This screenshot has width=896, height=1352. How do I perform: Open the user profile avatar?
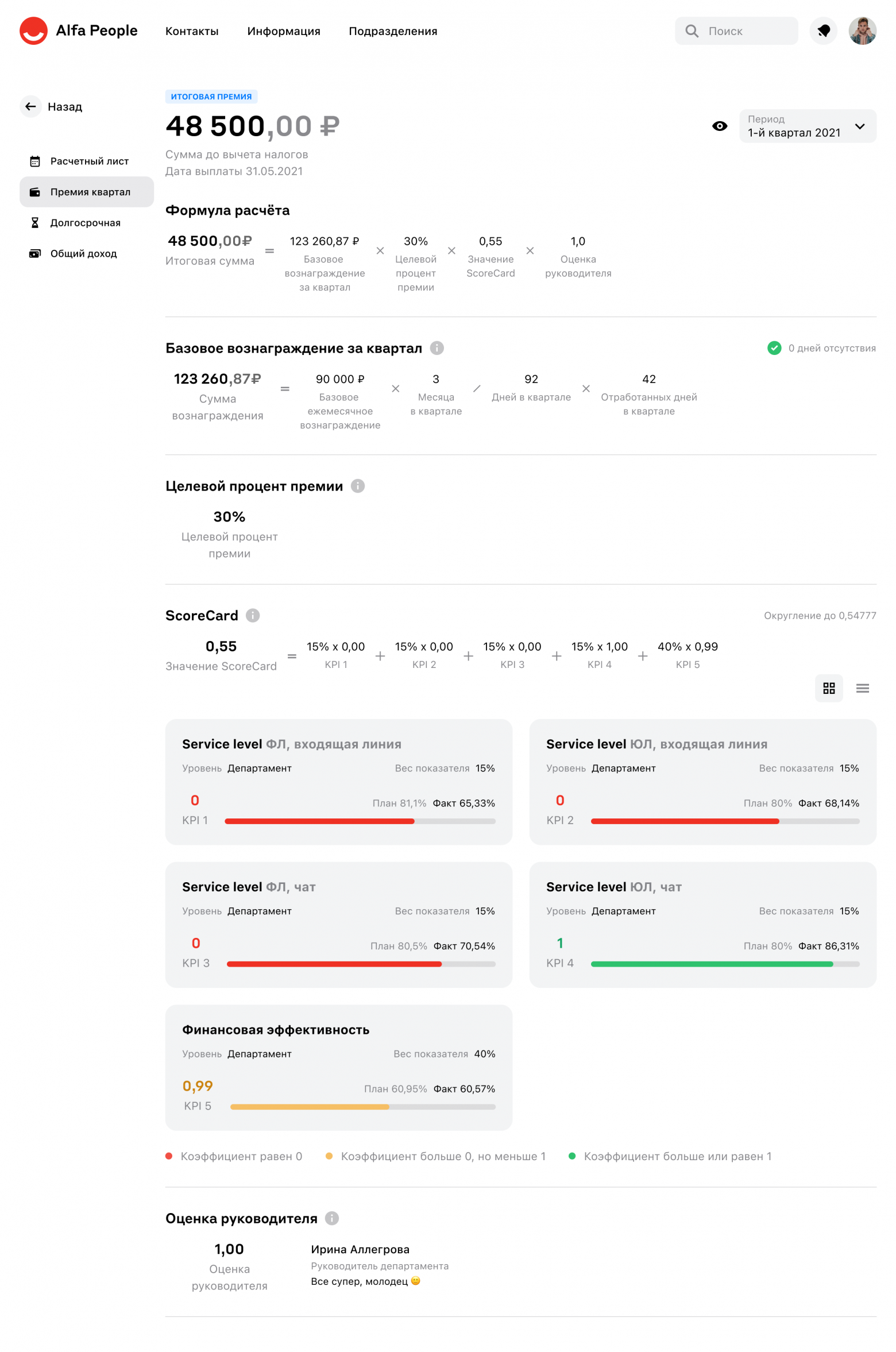(862, 30)
